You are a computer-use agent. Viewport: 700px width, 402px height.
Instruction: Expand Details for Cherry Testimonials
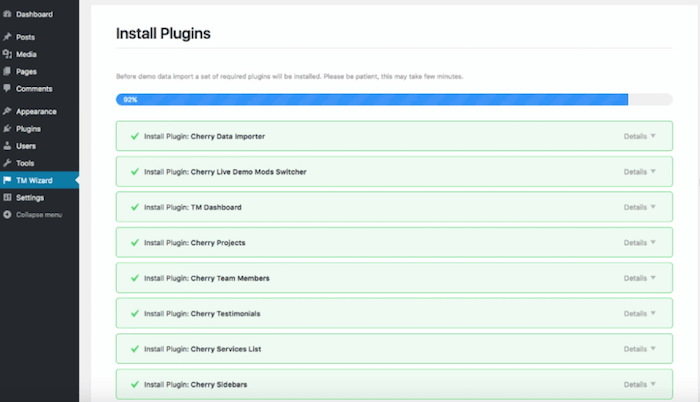click(639, 314)
